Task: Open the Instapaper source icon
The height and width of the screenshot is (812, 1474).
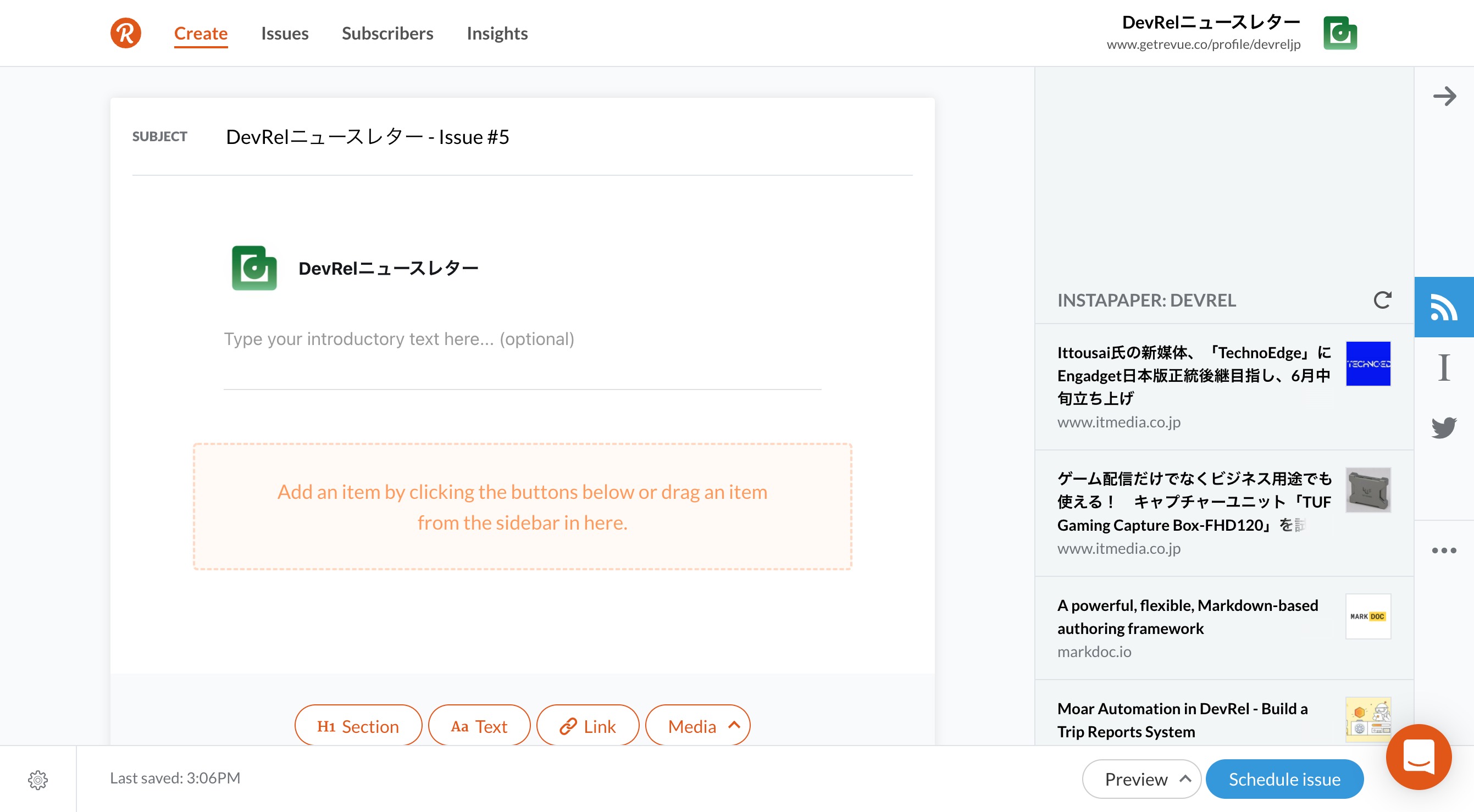Action: click(x=1444, y=367)
